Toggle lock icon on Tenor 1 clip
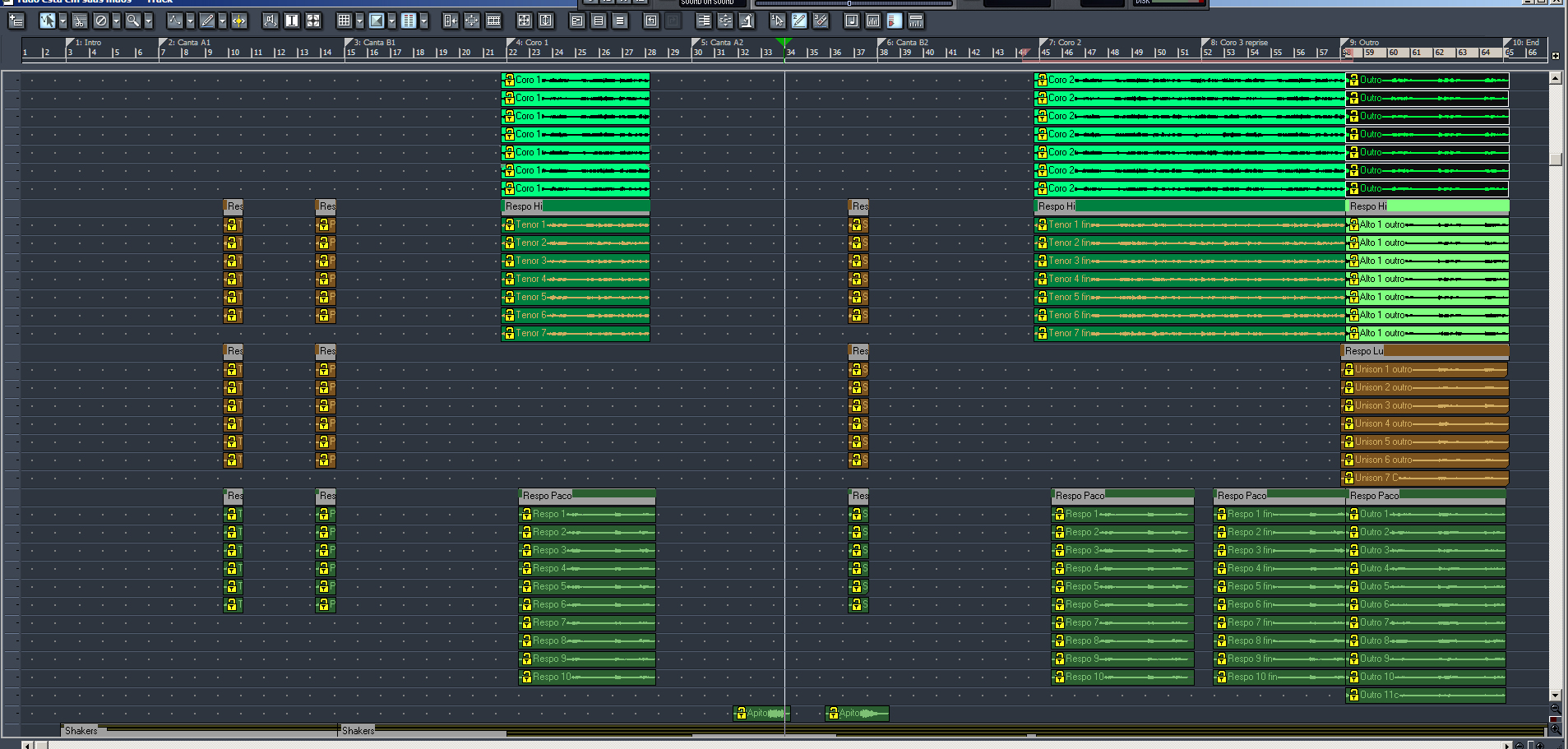The height and width of the screenshot is (749, 1568). coord(509,225)
